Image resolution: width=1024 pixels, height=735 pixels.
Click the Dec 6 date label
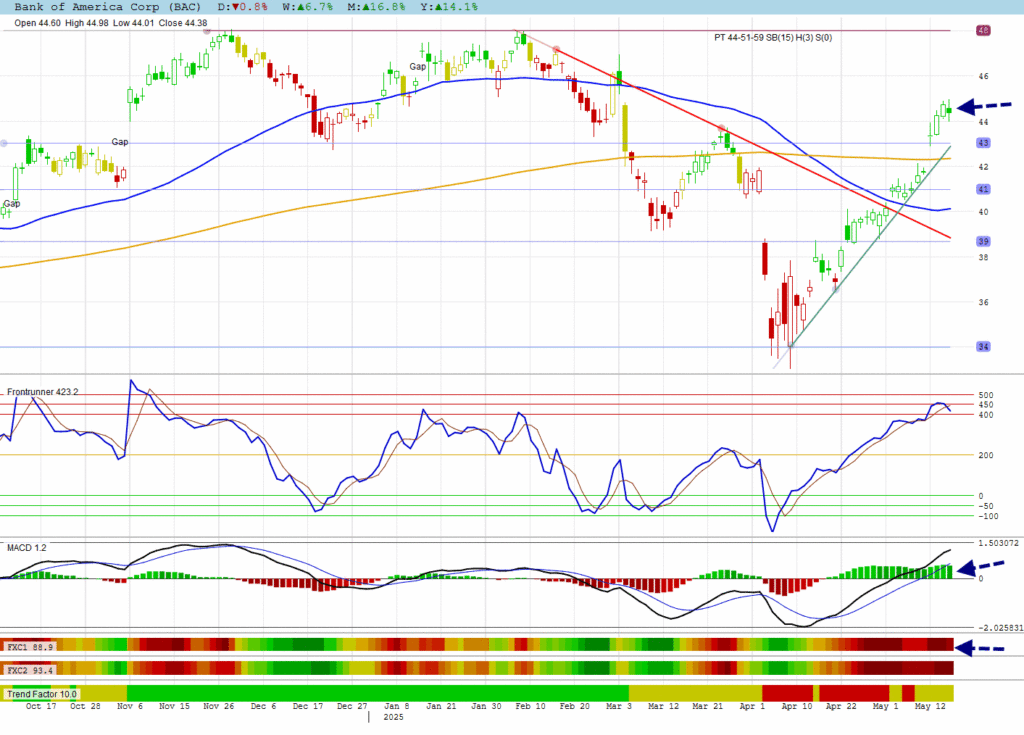(x=263, y=706)
